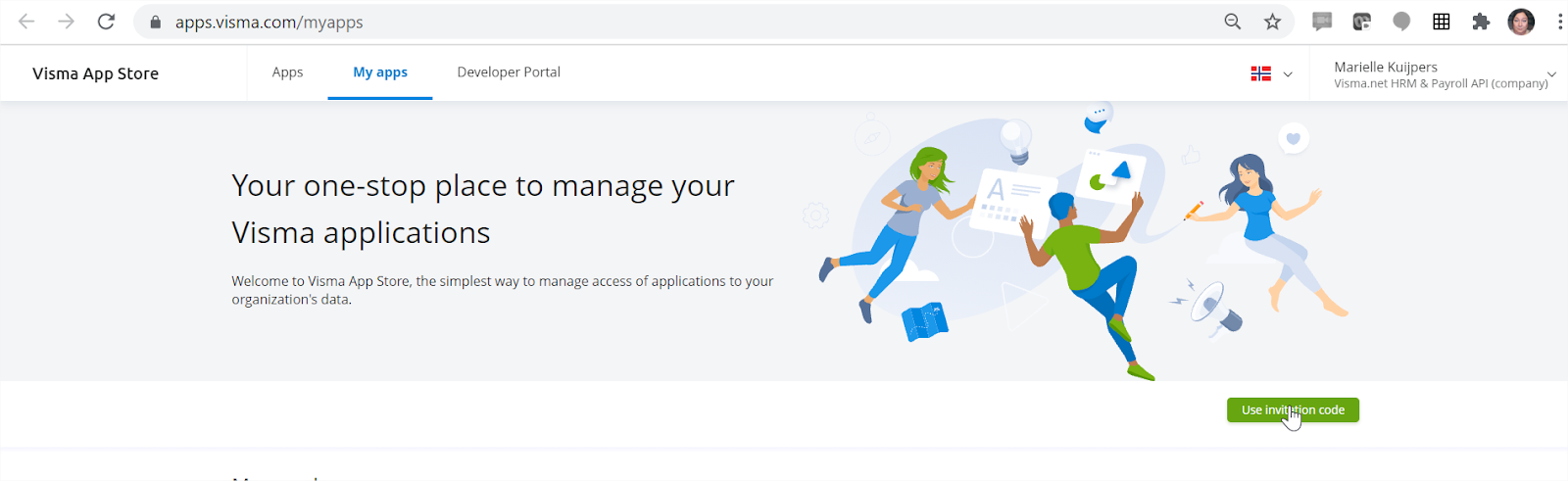Screen dimensions: 1568x481
Task: Select the My apps tab
Action: point(380,72)
